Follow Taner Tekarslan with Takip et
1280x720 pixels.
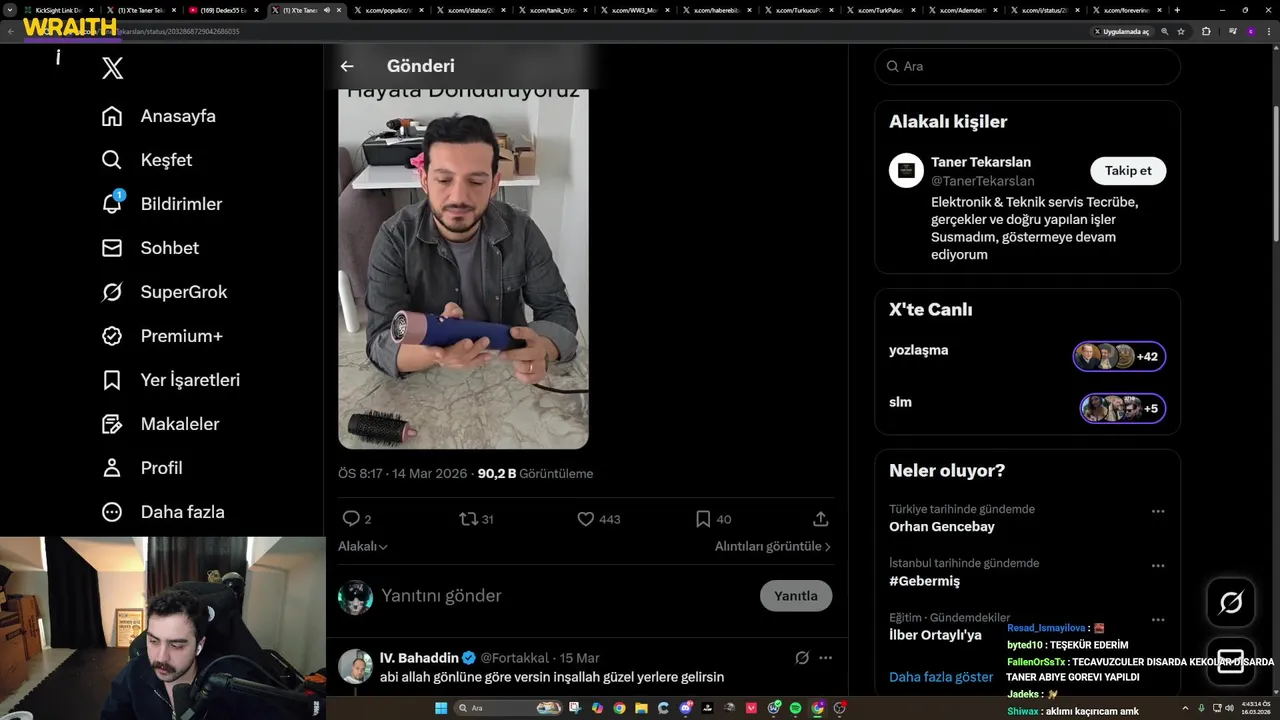[x=1128, y=171]
